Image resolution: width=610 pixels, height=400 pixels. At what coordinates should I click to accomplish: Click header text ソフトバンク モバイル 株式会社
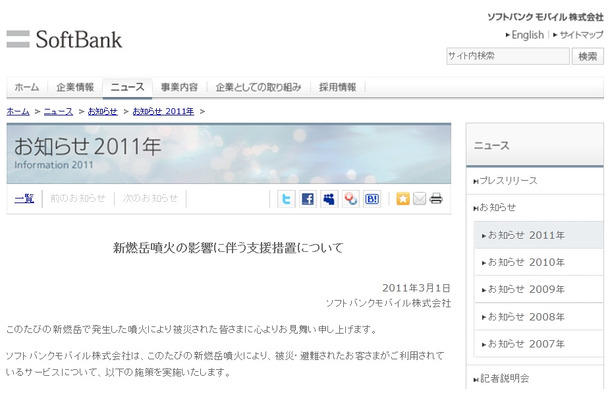point(545,17)
